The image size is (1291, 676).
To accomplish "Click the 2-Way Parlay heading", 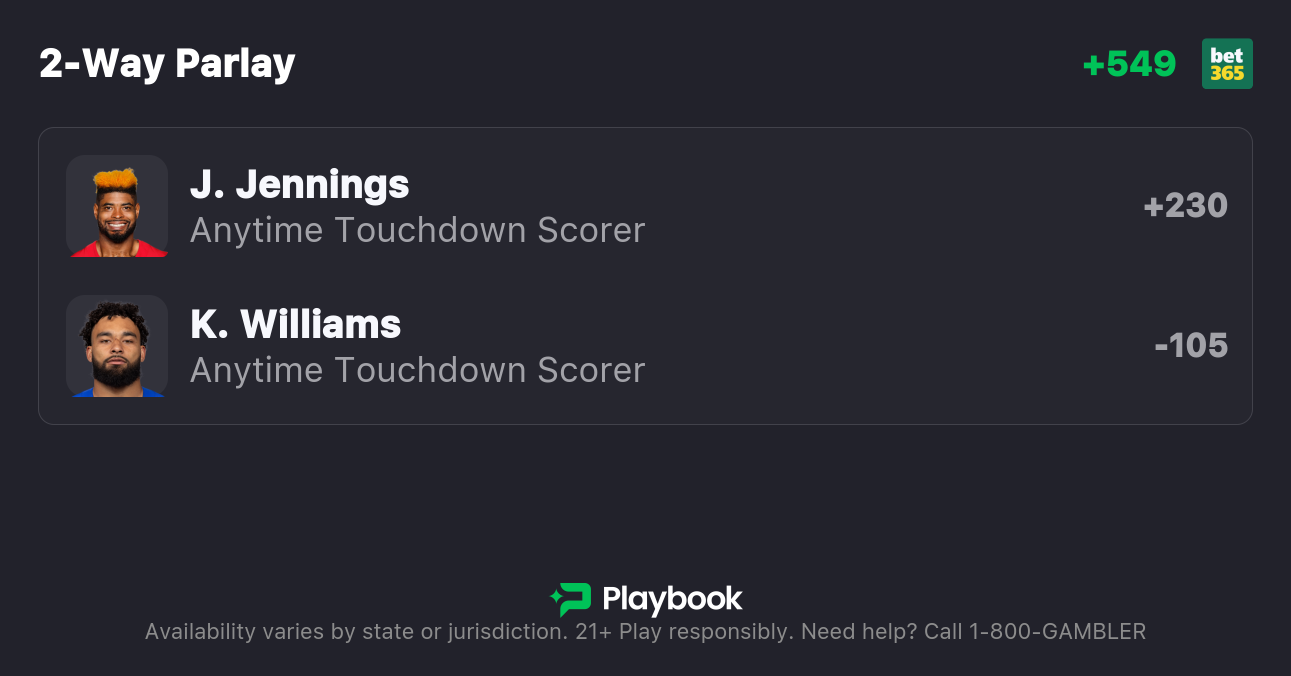I will pos(167,64).
